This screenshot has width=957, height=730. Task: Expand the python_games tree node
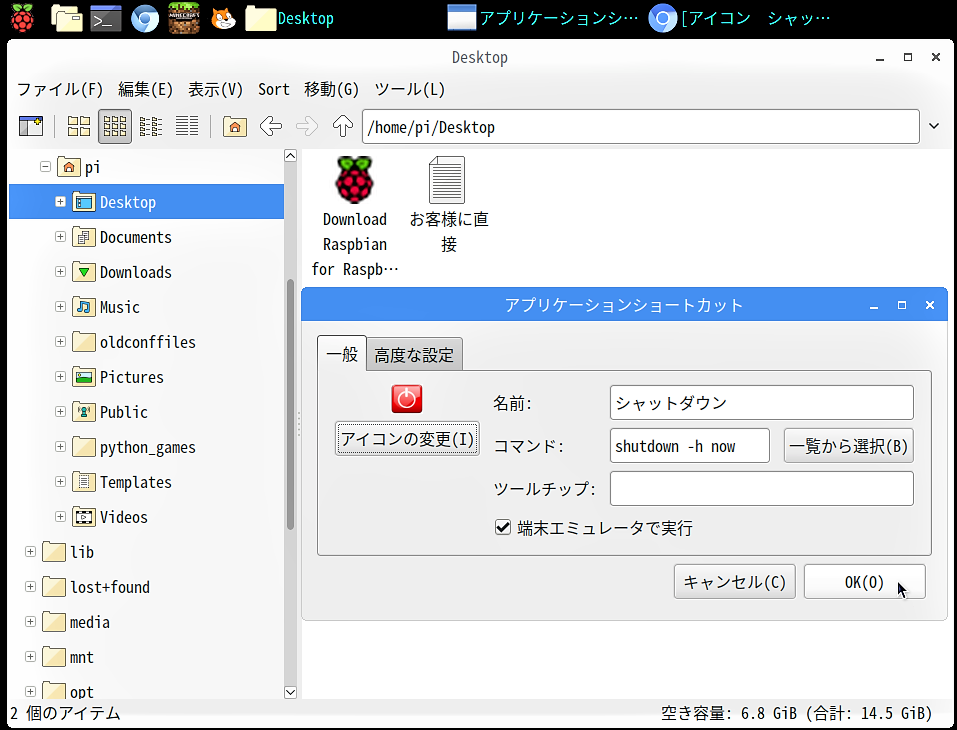pyautogui.click(x=60, y=447)
